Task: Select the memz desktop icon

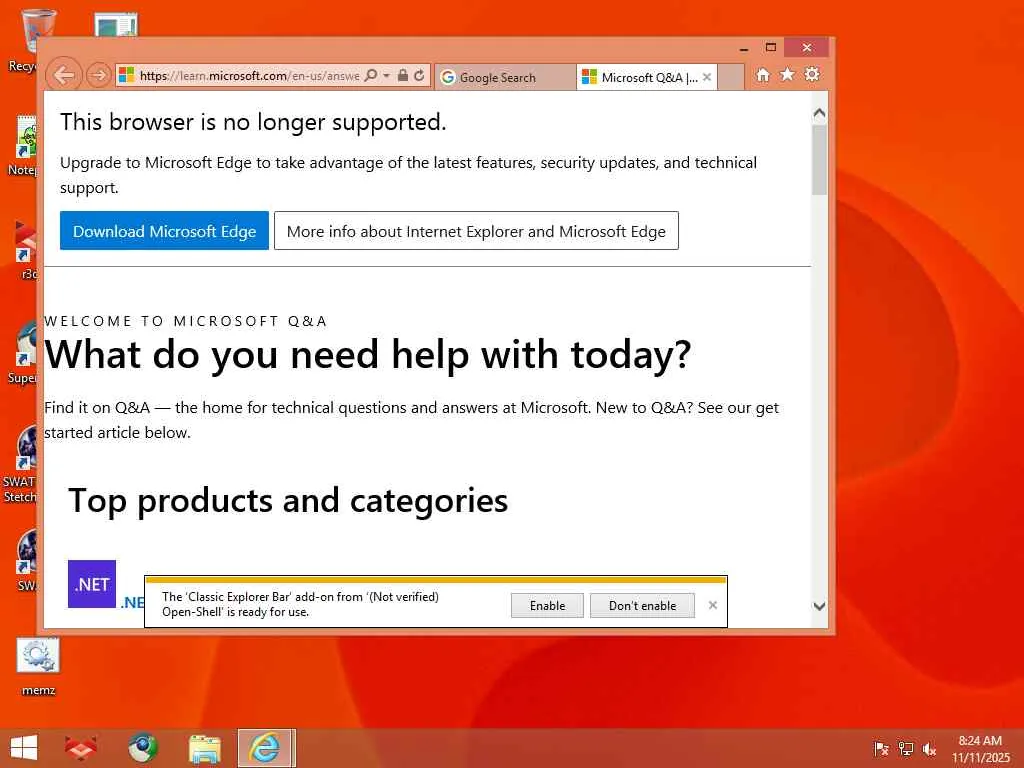Action: click(39, 667)
